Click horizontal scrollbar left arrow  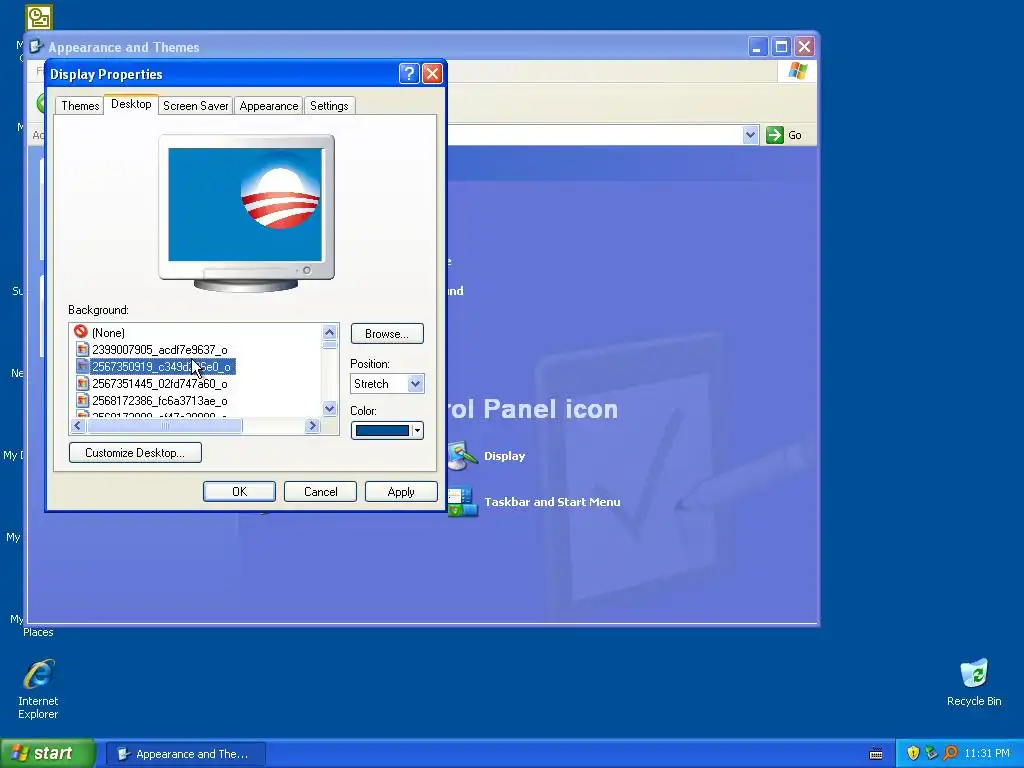coord(78,426)
